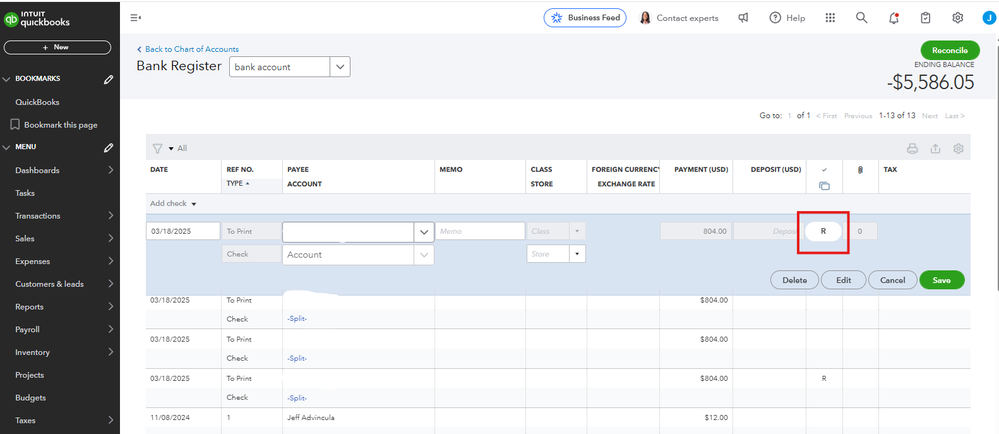Go Back to Chart of Accounts

pyautogui.click(x=187, y=49)
